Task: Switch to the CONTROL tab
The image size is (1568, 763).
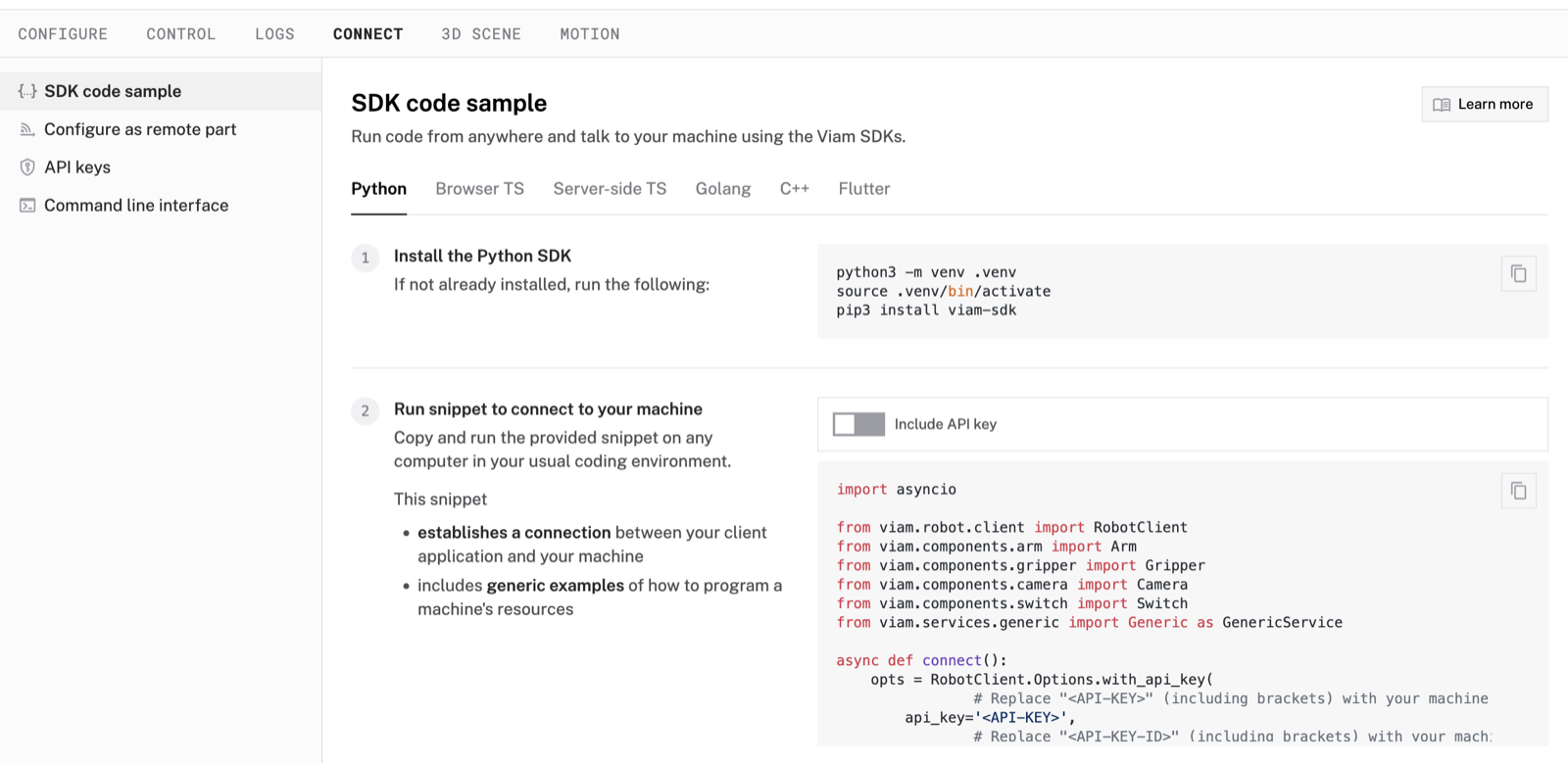Action: tap(181, 34)
